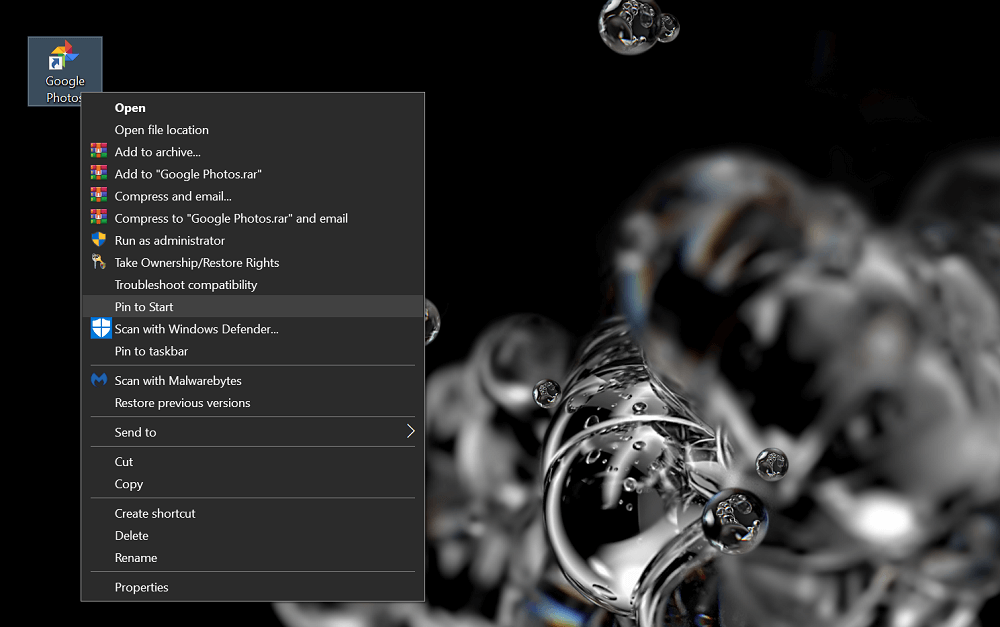This screenshot has height=627, width=1000.
Task: Click WinRAR icon beside Compress to "Google Photos.rar" and email
Action: [x=99, y=218]
